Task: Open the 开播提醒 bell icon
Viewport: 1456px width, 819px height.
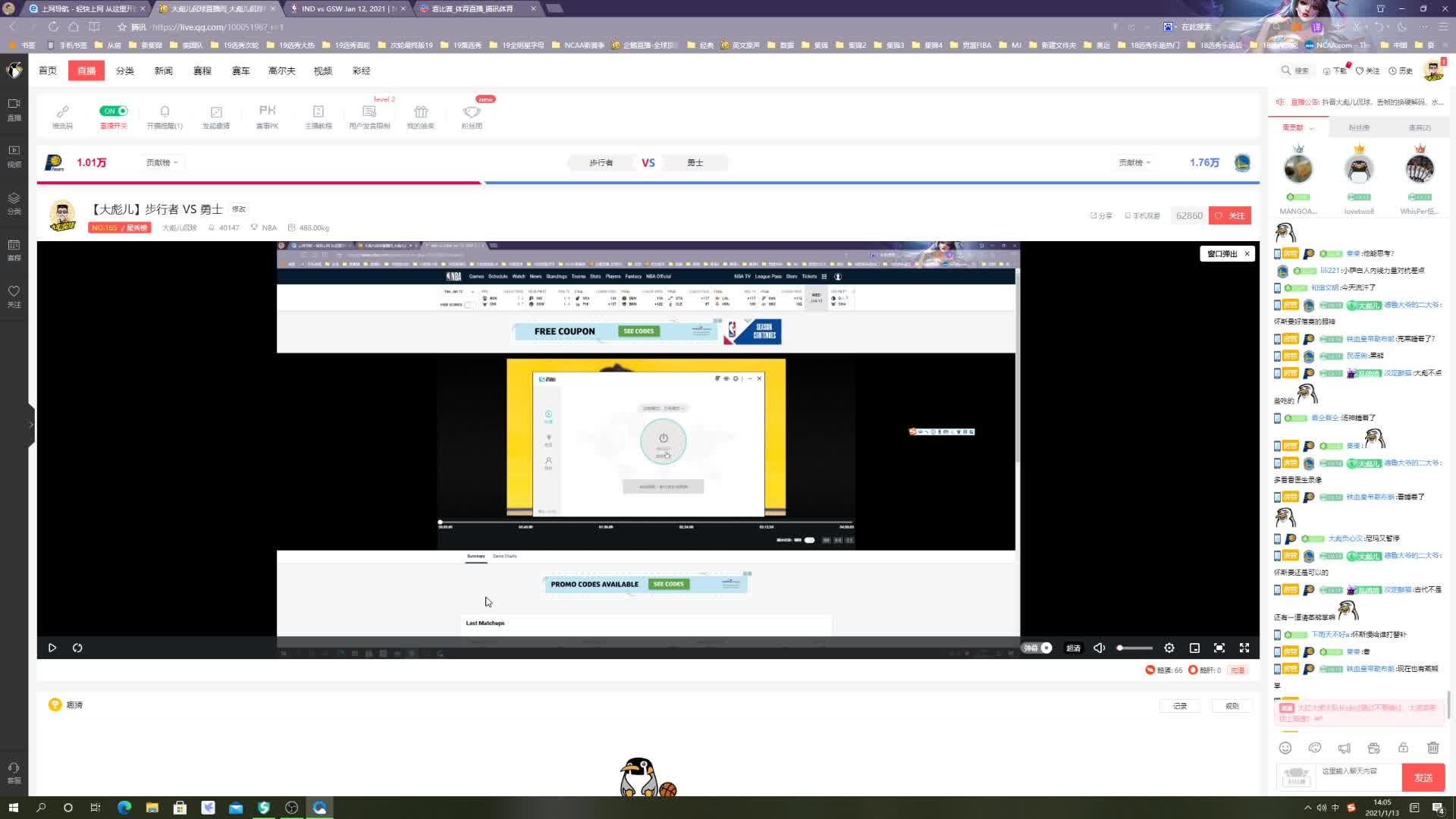Action: pyautogui.click(x=165, y=111)
